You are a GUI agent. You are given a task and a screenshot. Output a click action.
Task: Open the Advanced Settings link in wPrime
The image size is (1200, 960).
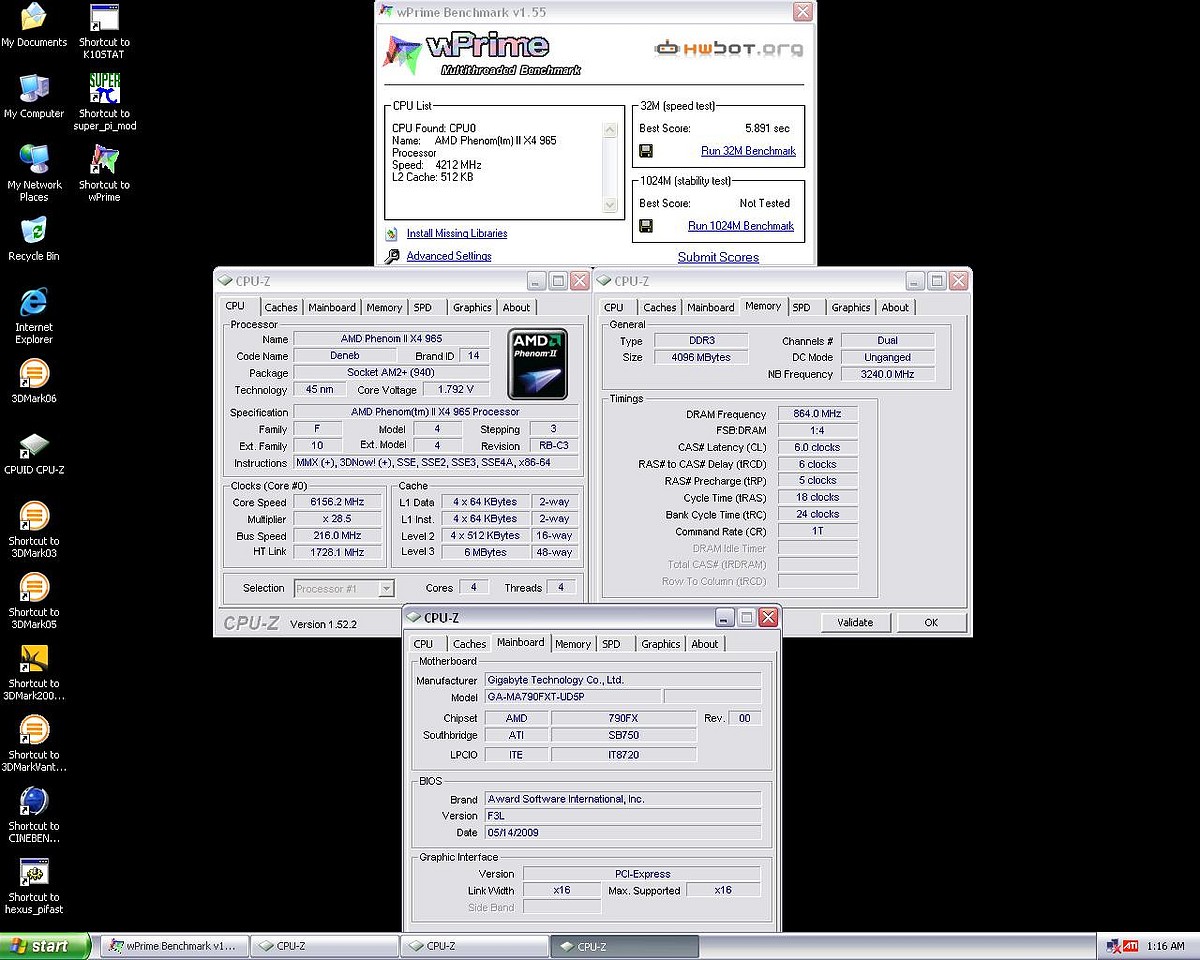449,256
